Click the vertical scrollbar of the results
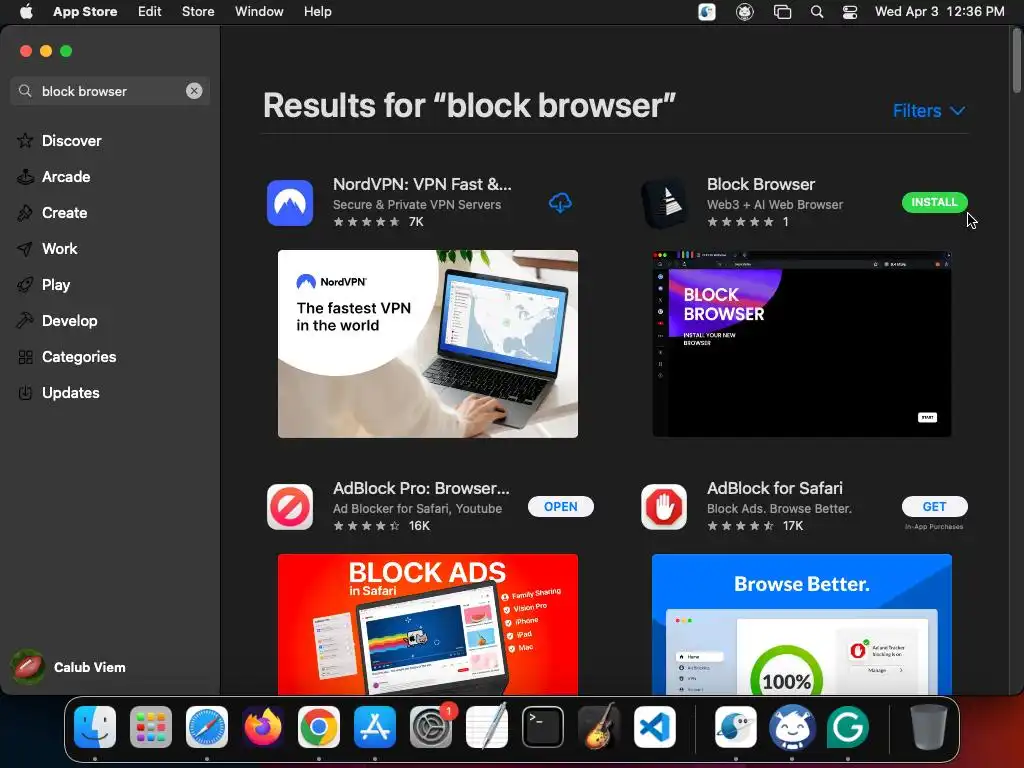1024x768 pixels. [x=1017, y=60]
